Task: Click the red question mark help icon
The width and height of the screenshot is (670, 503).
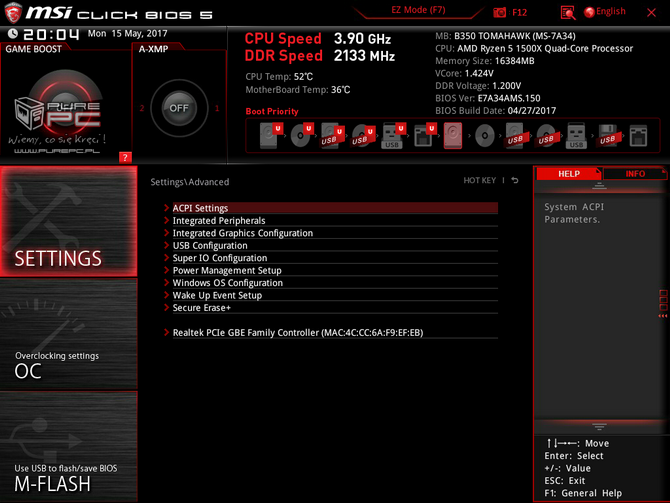Action: pyautogui.click(x=125, y=157)
